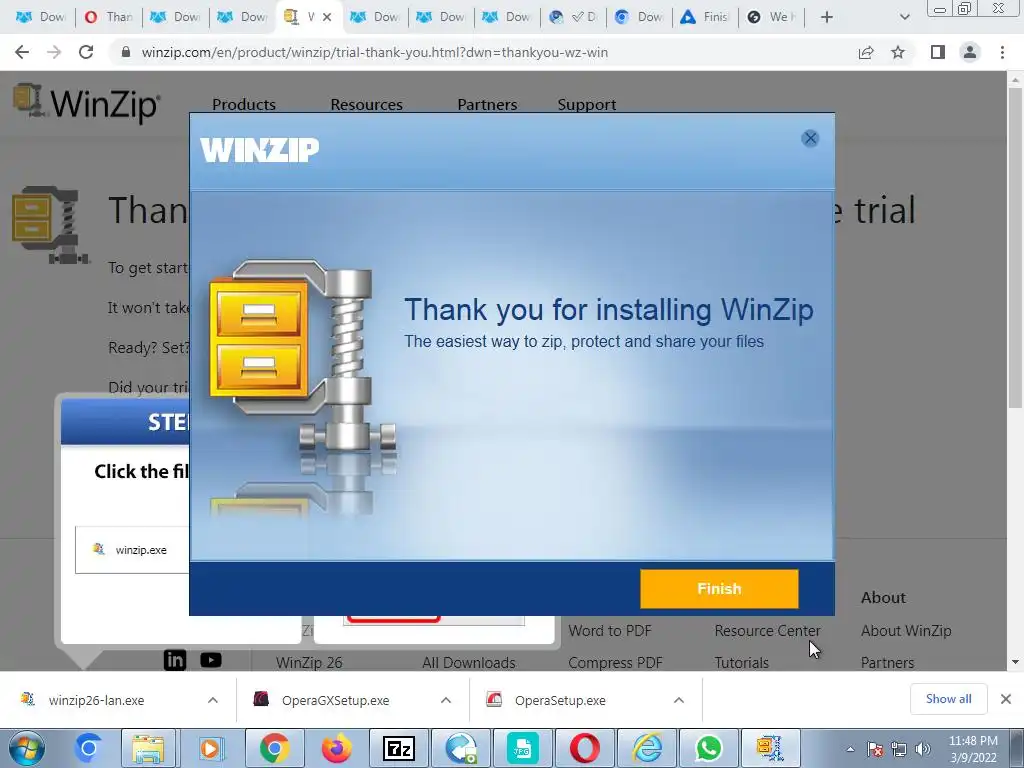Open the Partners menu on WinZip site

click(487, 104)
